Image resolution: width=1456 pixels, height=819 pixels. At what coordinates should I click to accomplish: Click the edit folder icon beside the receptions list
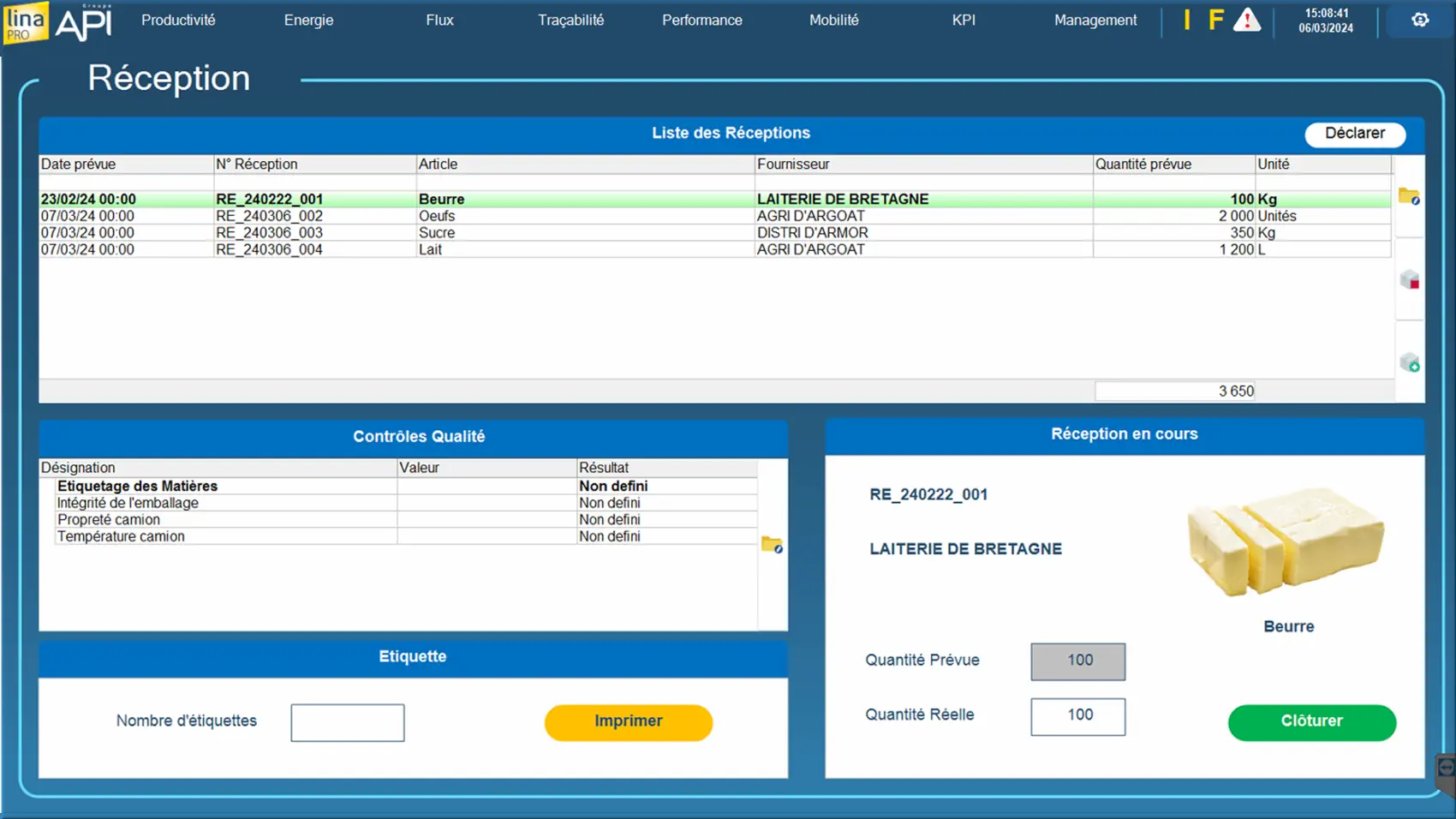click(x=1409, y=197)
